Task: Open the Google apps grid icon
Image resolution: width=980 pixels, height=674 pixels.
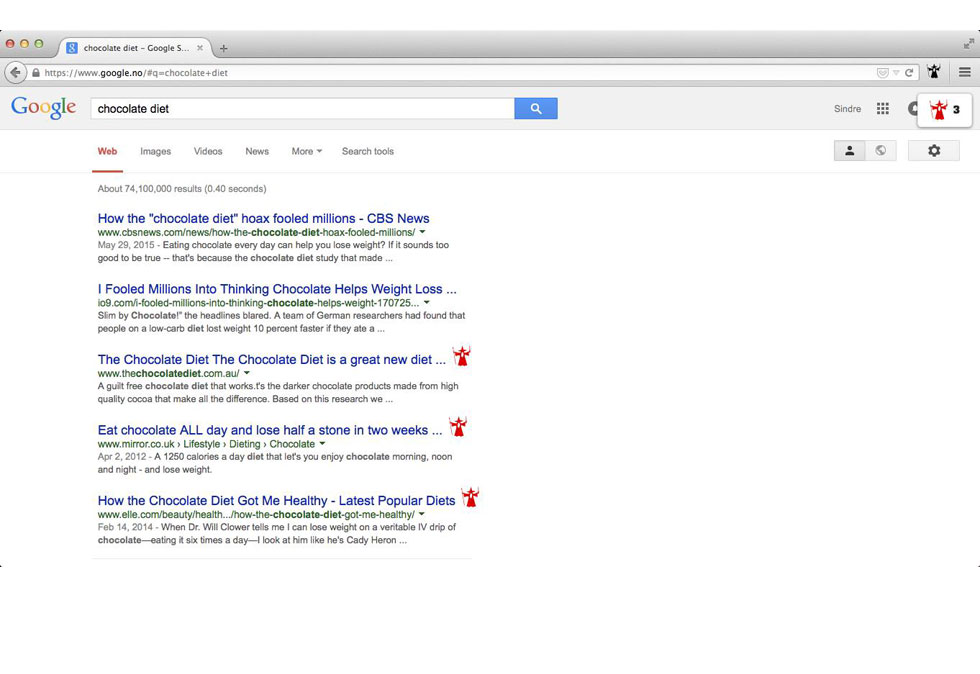Action: point(882,109)
